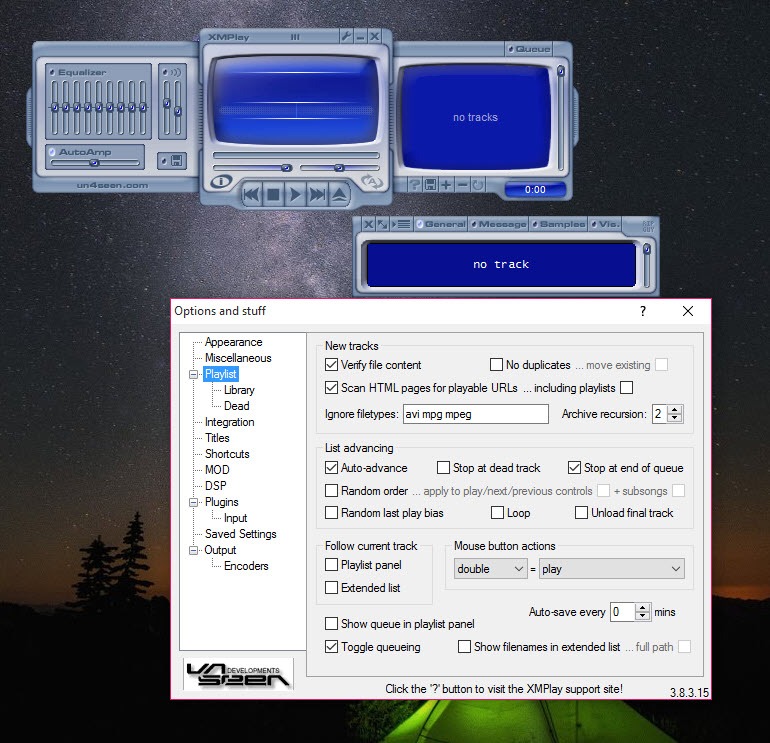The height and width of the screenshot is (743, 770).
Task: Open the mouse action 'play' dropdown
Action: click(x=611, y=569)
